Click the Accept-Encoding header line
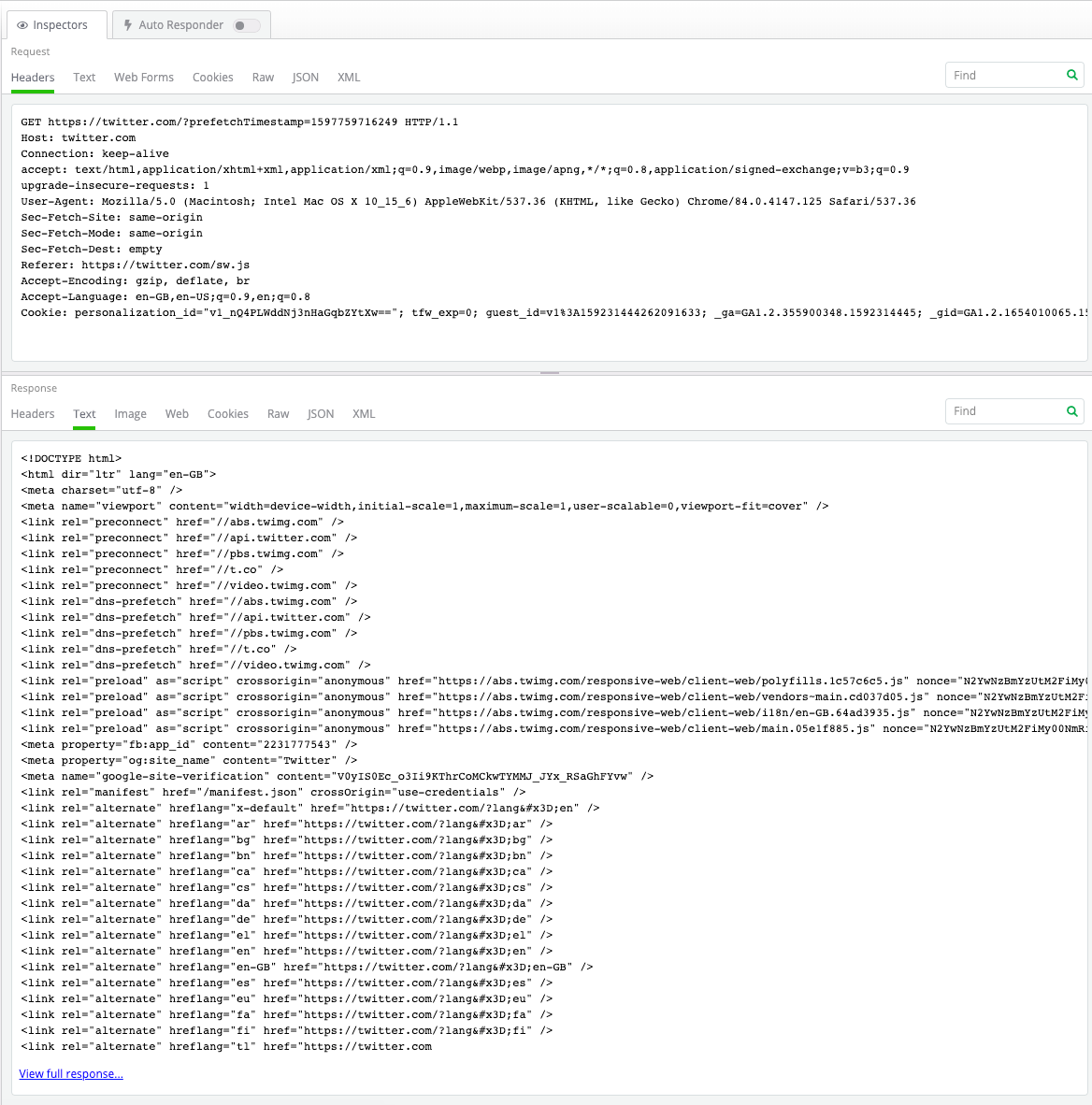 coord(136,280)
